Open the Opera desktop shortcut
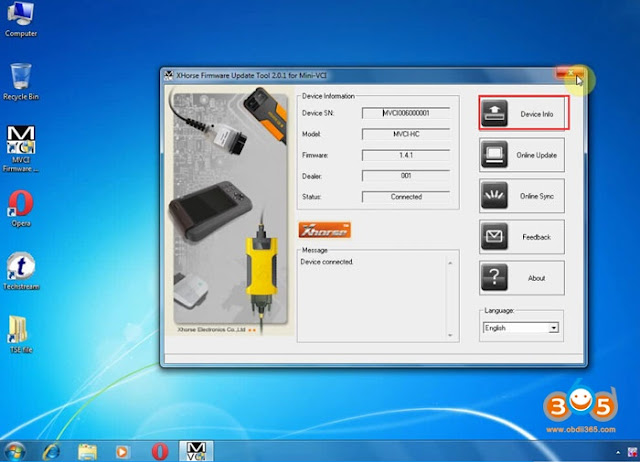The image size is (640, 462). click(21, 208)
